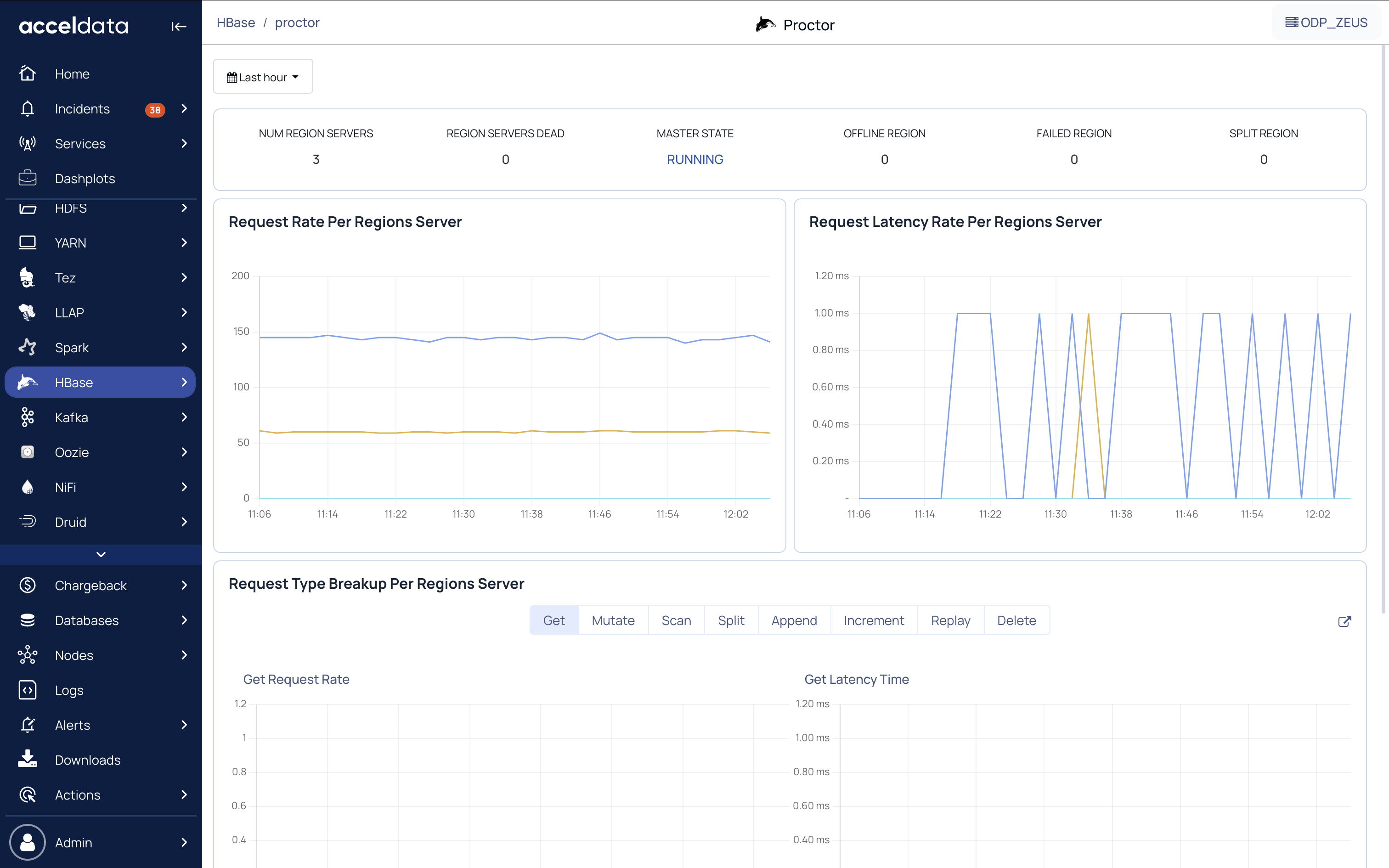
Task: Expand more services with down chevron
Action: pyautogui.click(x=101, y=554)
